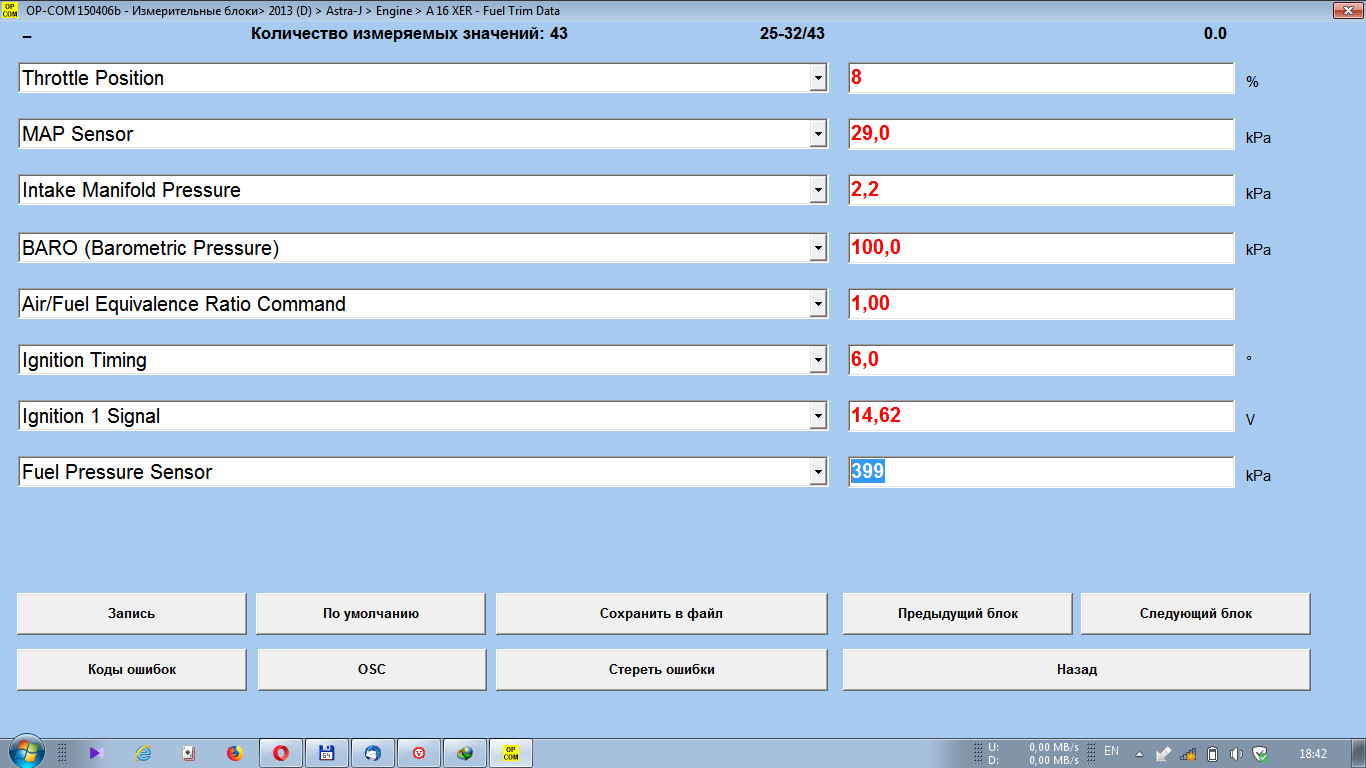Click the По умолчанию button
This screenshot has height=768, width=1366.
point(371,613)
